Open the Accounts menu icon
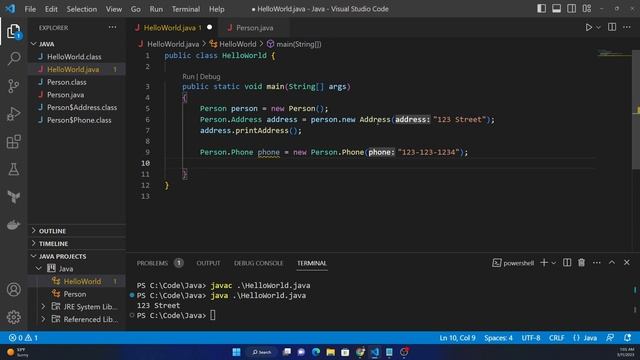This screenshot has height=360, width=640. pos(13,289)
